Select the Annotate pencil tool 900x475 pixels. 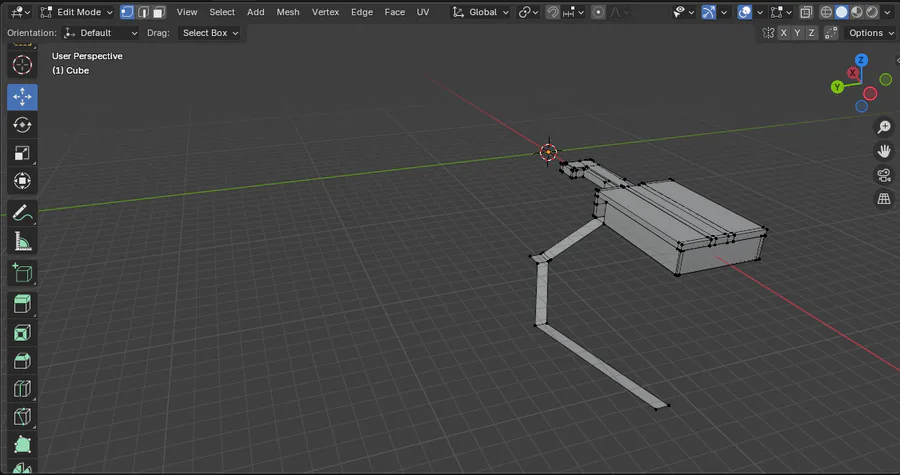tap(22, 213)
